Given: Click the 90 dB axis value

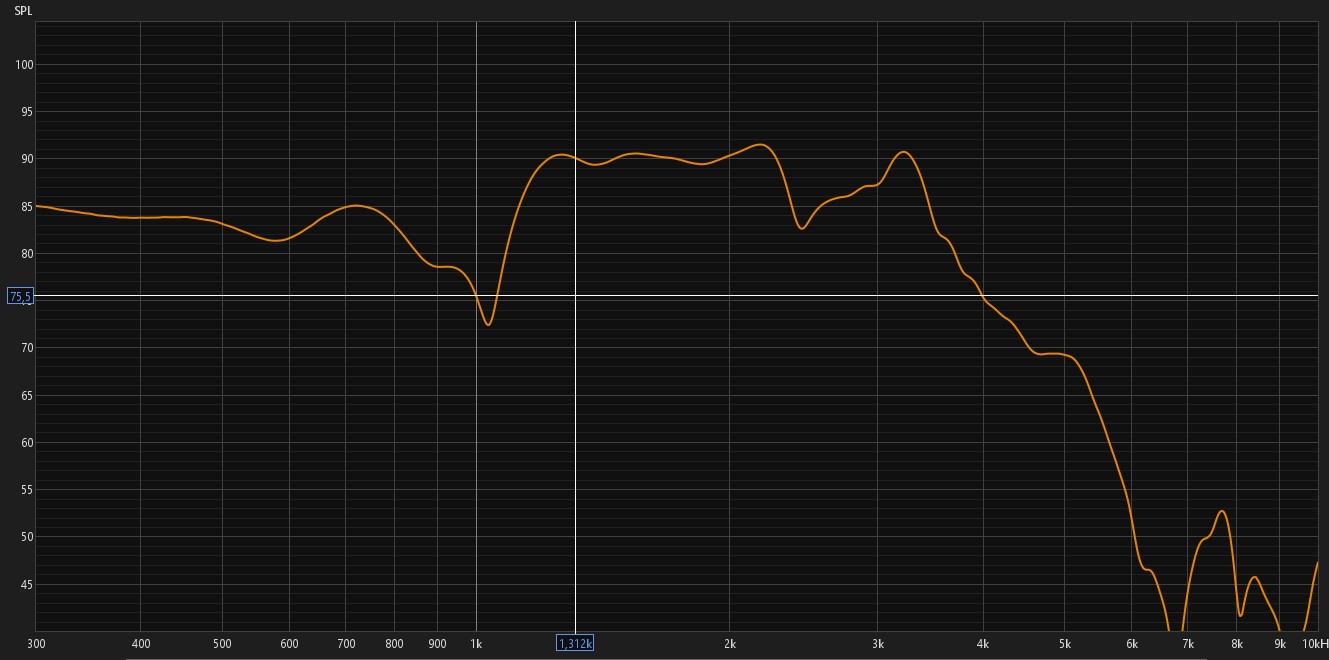Looking at the screenshot, I should 27,159.
